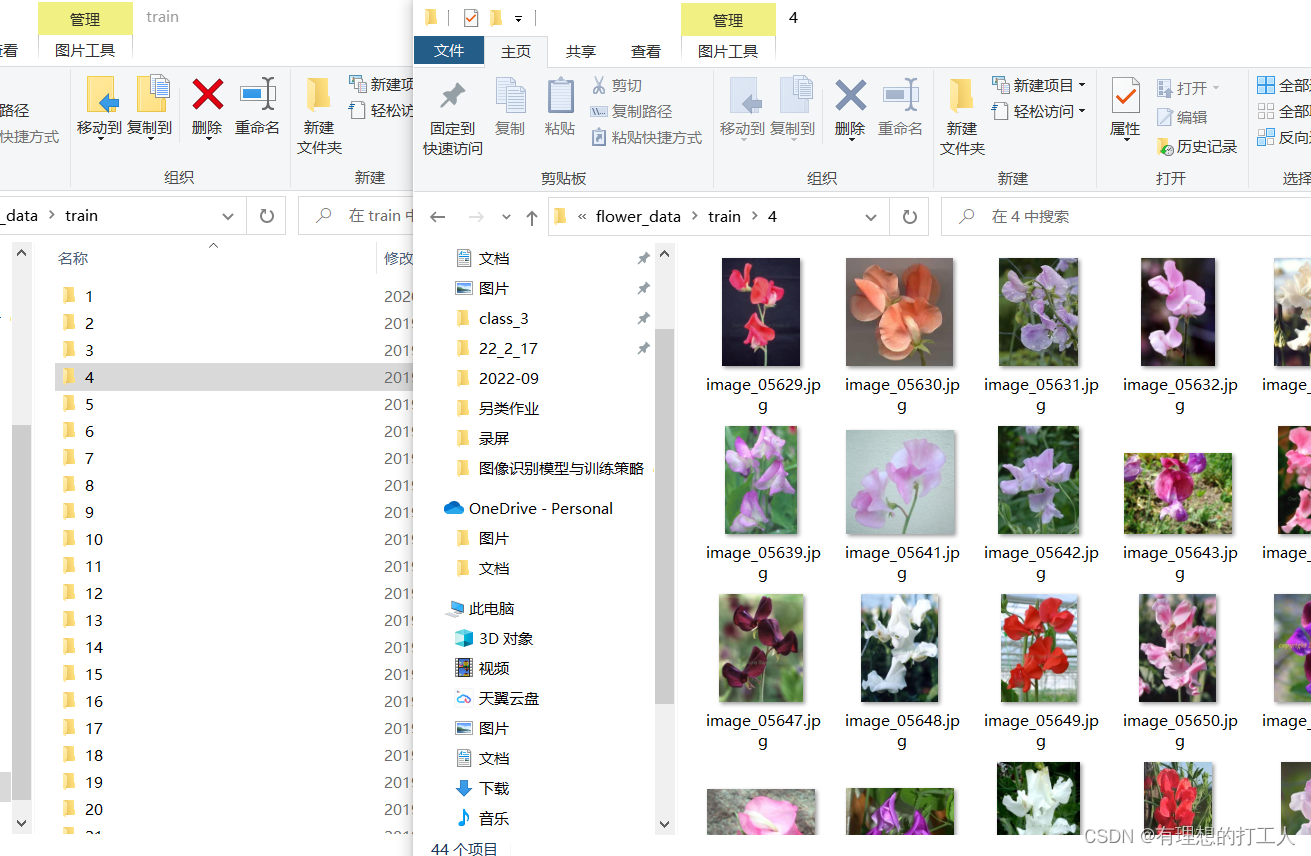This screenshot has width=1311, height=856.
Task: Click 复制路径 copy path
Action: click(x=631, y=112)
